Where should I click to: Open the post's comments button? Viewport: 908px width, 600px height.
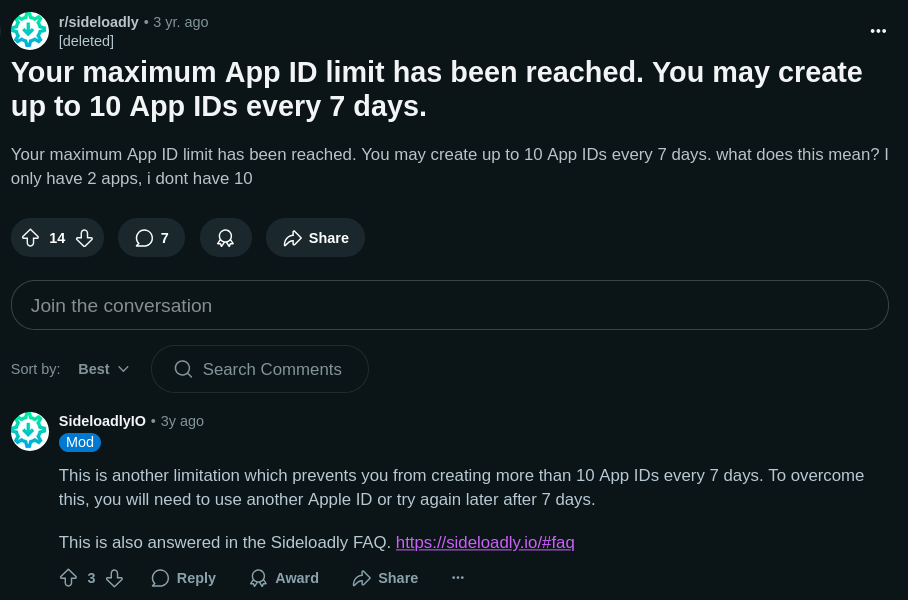(x=151, y=238)
